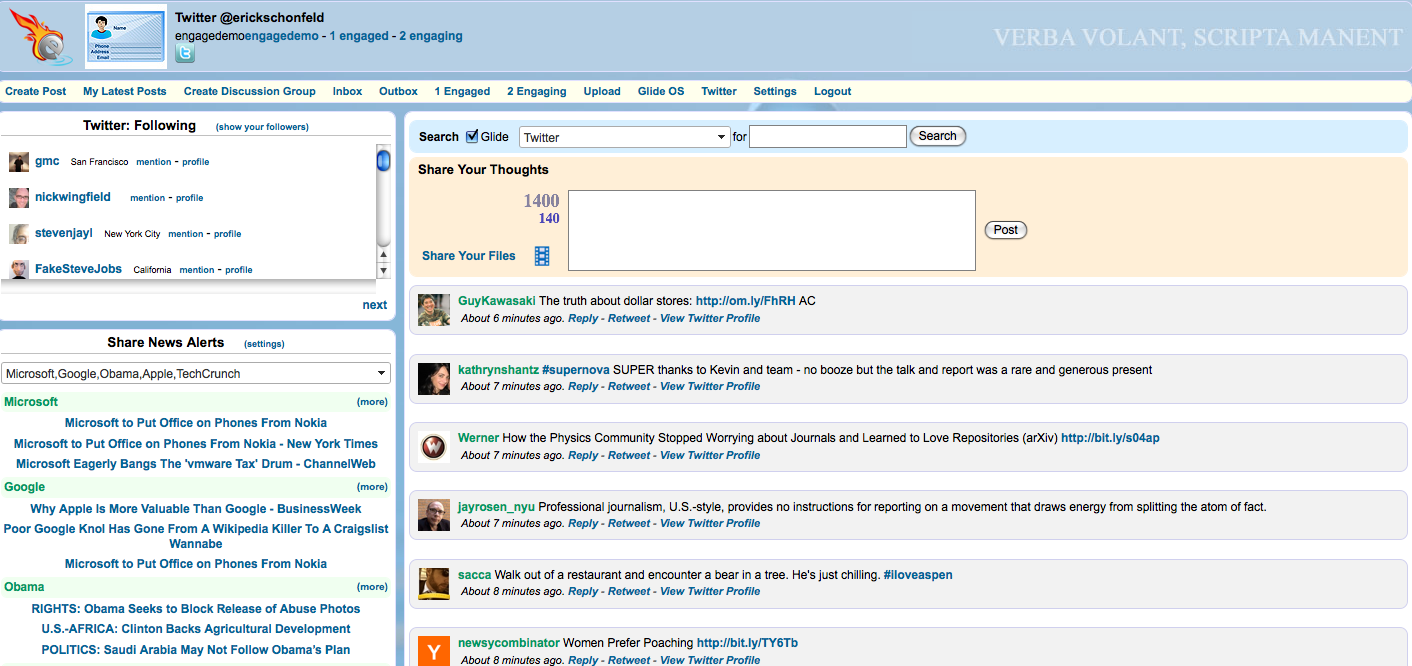Open My Latest Posts
Screen dimensions: 1412x666
[x=125, y=91]
